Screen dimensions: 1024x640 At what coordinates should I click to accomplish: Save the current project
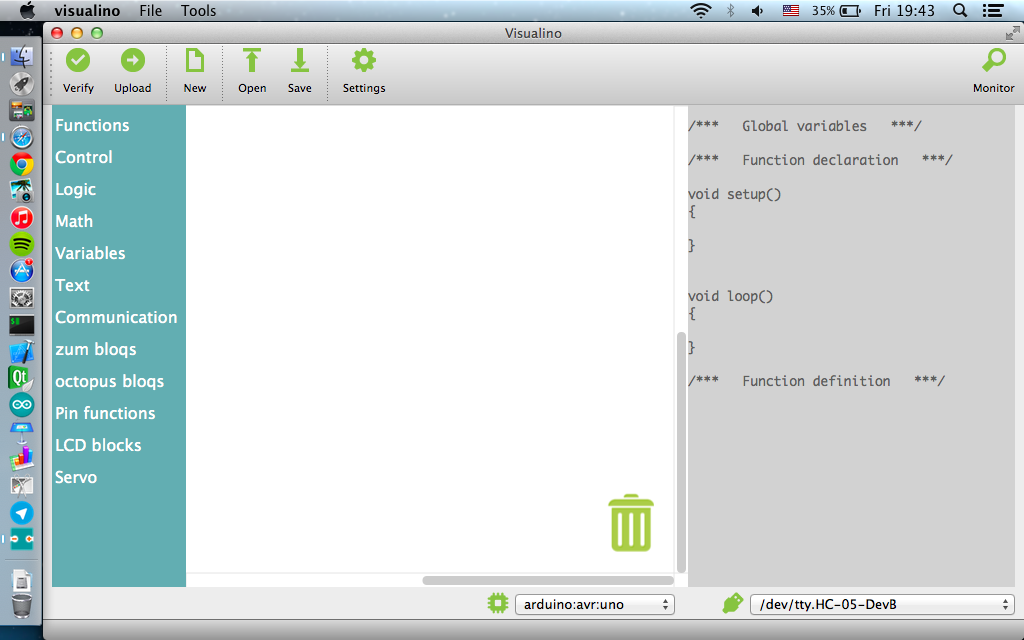(x=300, y=61)
